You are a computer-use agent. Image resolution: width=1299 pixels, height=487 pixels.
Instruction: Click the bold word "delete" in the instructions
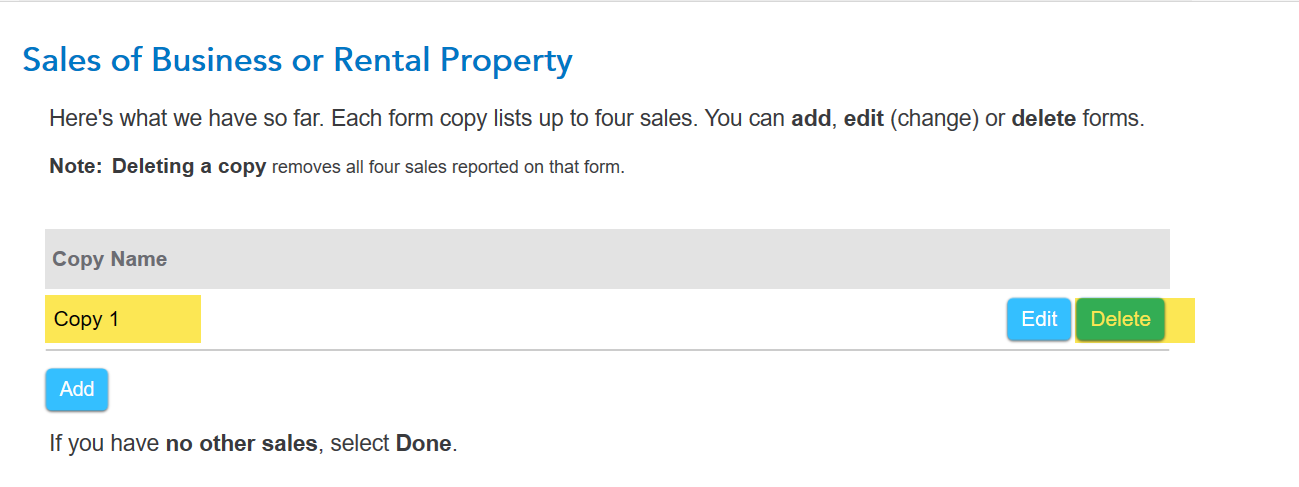(1044, 119)
